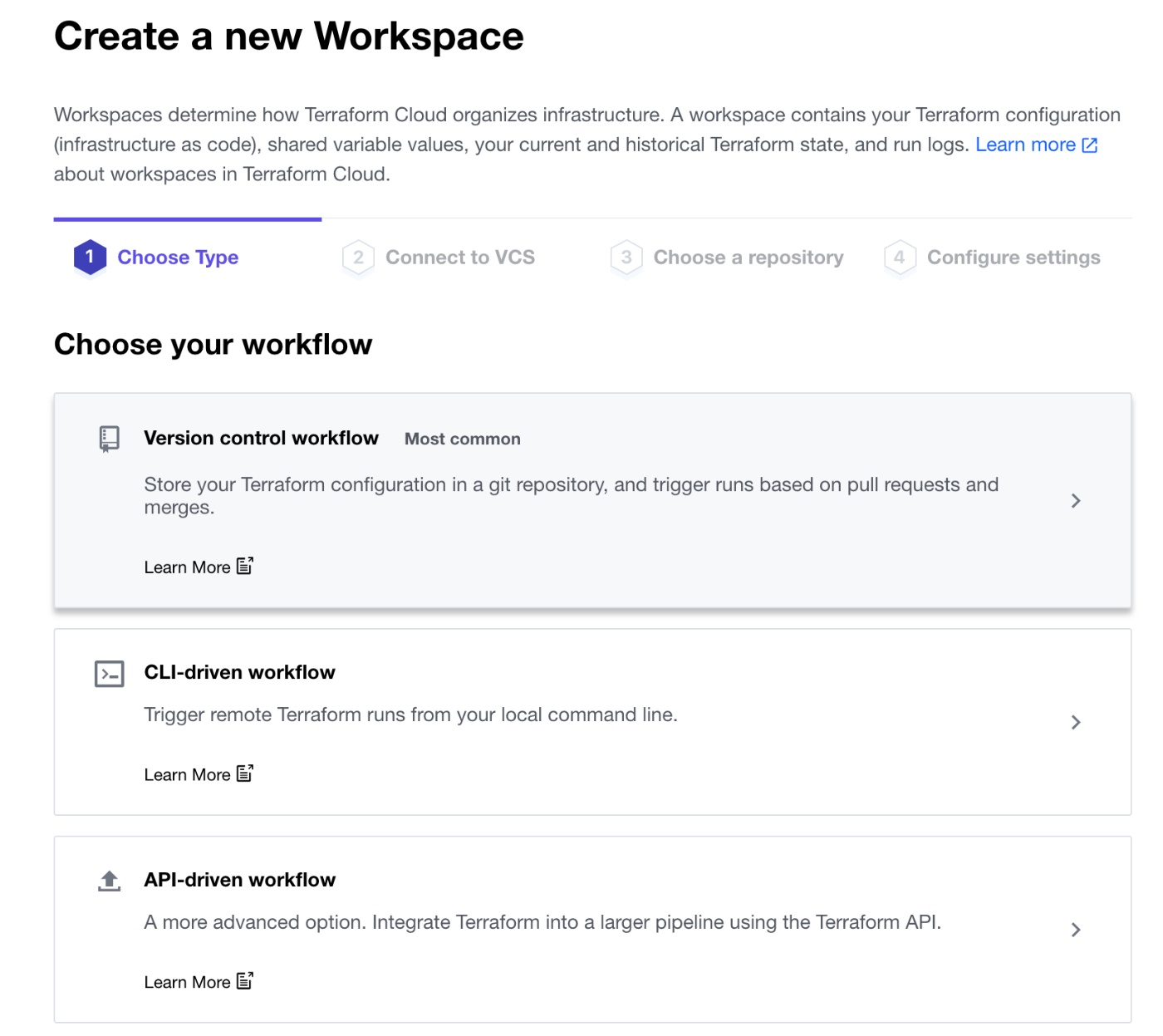Click document icon next to API-driven Learn More

coord(245,981)
